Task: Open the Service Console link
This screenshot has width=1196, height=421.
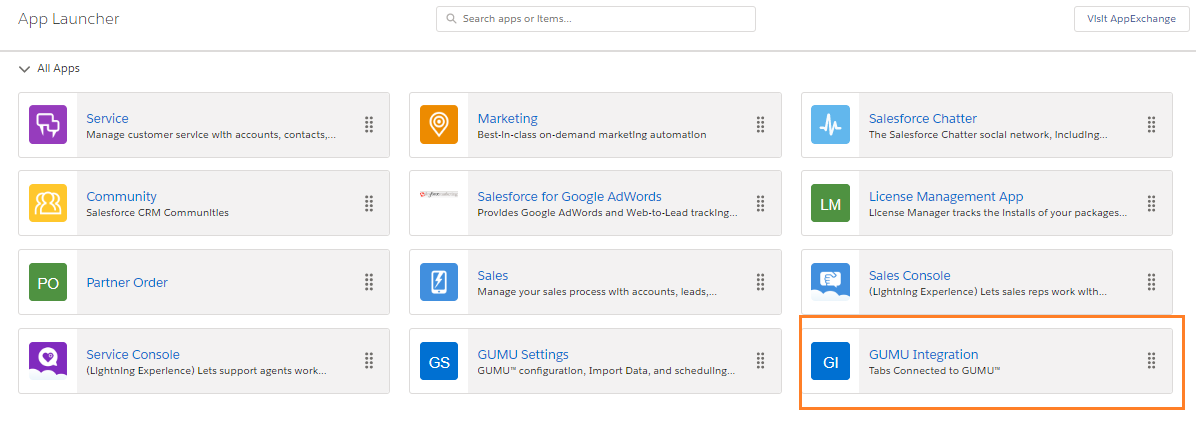Action: coord(133,355)
